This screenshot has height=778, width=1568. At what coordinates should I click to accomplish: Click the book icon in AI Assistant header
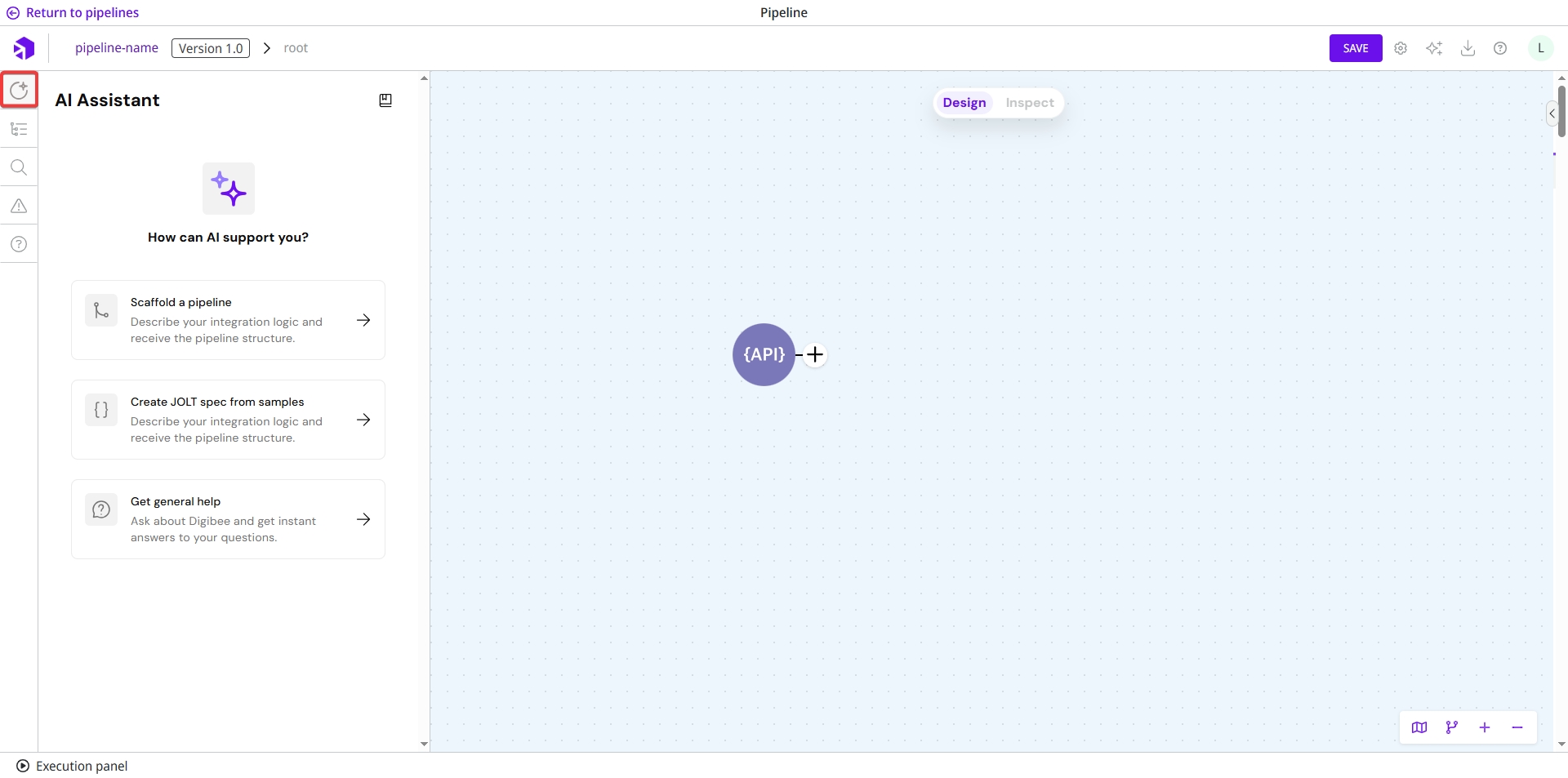point(385,100)
